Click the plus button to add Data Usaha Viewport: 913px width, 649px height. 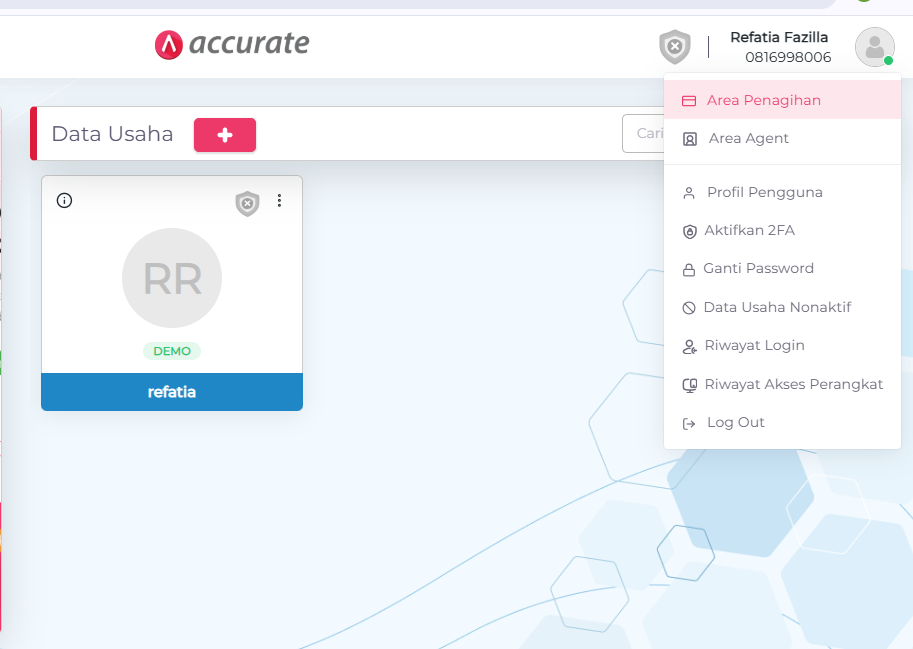[x=225, y=135]
